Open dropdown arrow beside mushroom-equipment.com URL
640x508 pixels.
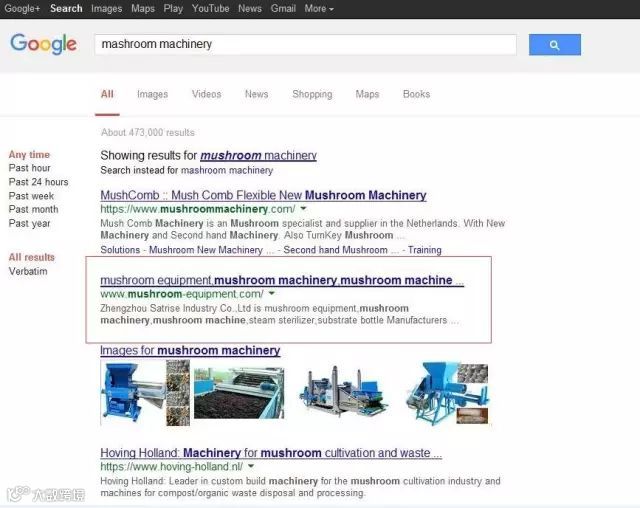point(272,293)
